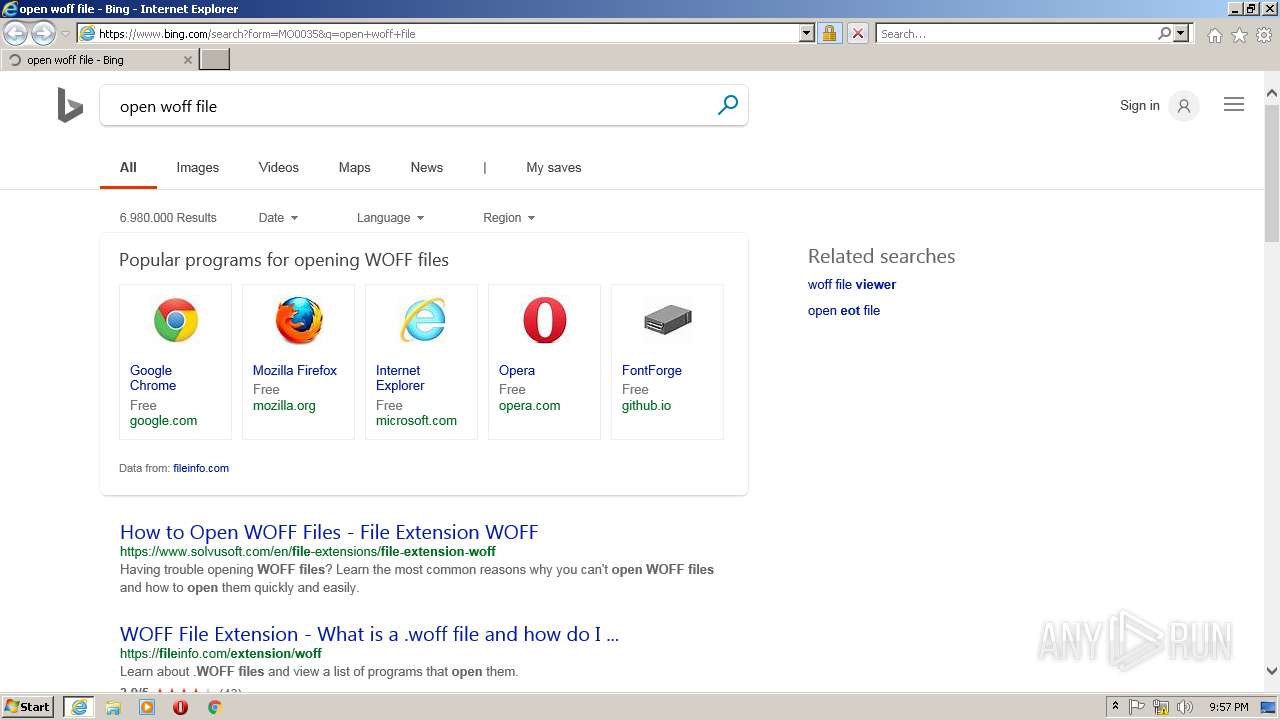Switch to the Maps tab

tap(354, 168)
